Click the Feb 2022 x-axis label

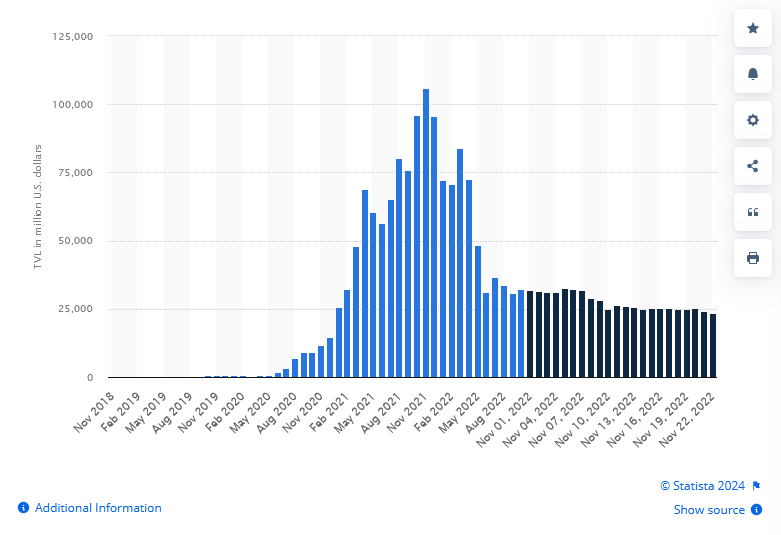pyautogui.click(x=433, y=412)
